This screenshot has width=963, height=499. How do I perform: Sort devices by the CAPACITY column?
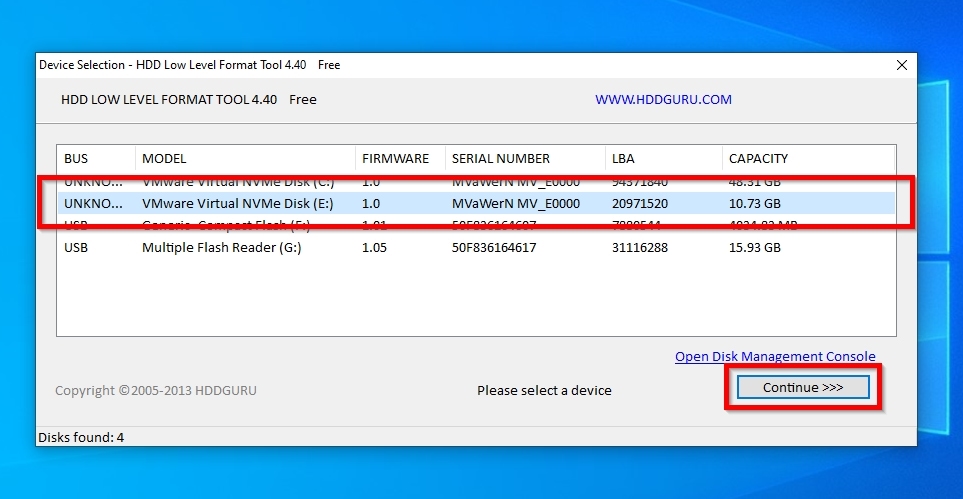click(806, 158)
